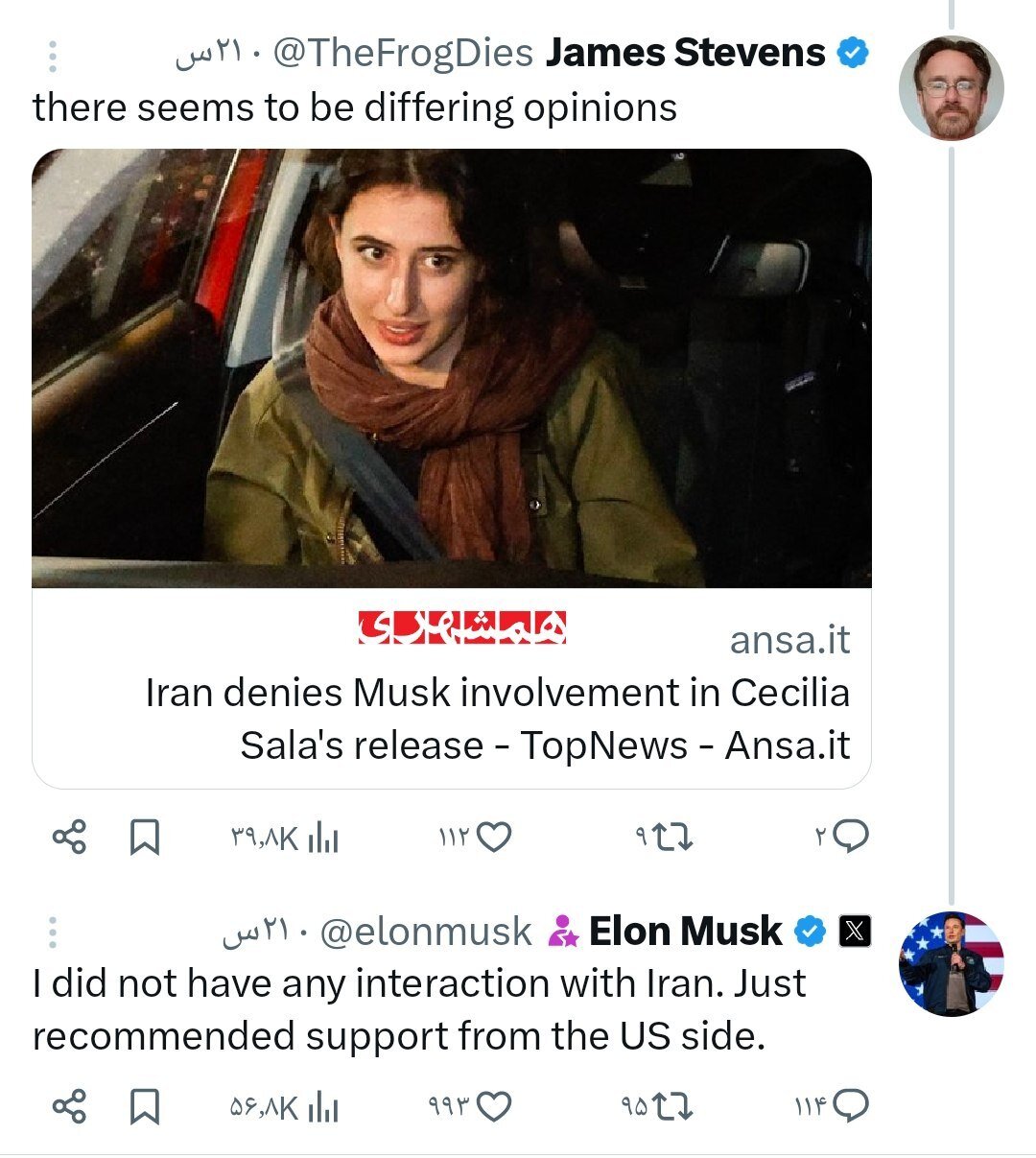Viewport: 1036px width, 1158px height.
Task: Open more options for Elon Musk's tweet
Action: [52, 933]
